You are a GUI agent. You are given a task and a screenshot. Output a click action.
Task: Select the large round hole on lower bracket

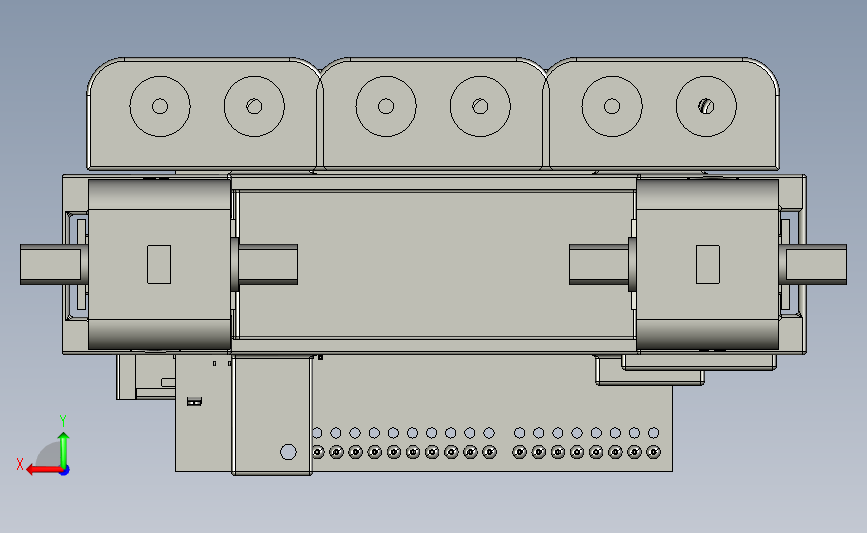(288, 452)
